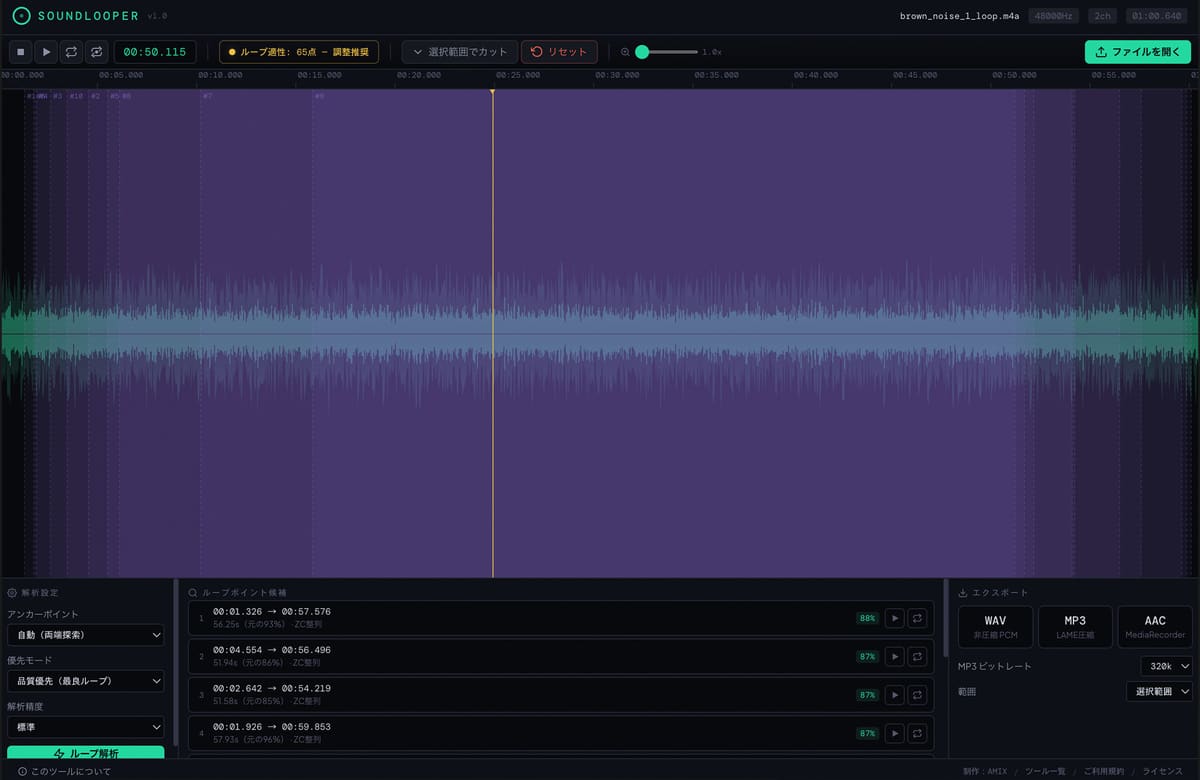Open the アンカーポイント dropdown

click(86, 635)
